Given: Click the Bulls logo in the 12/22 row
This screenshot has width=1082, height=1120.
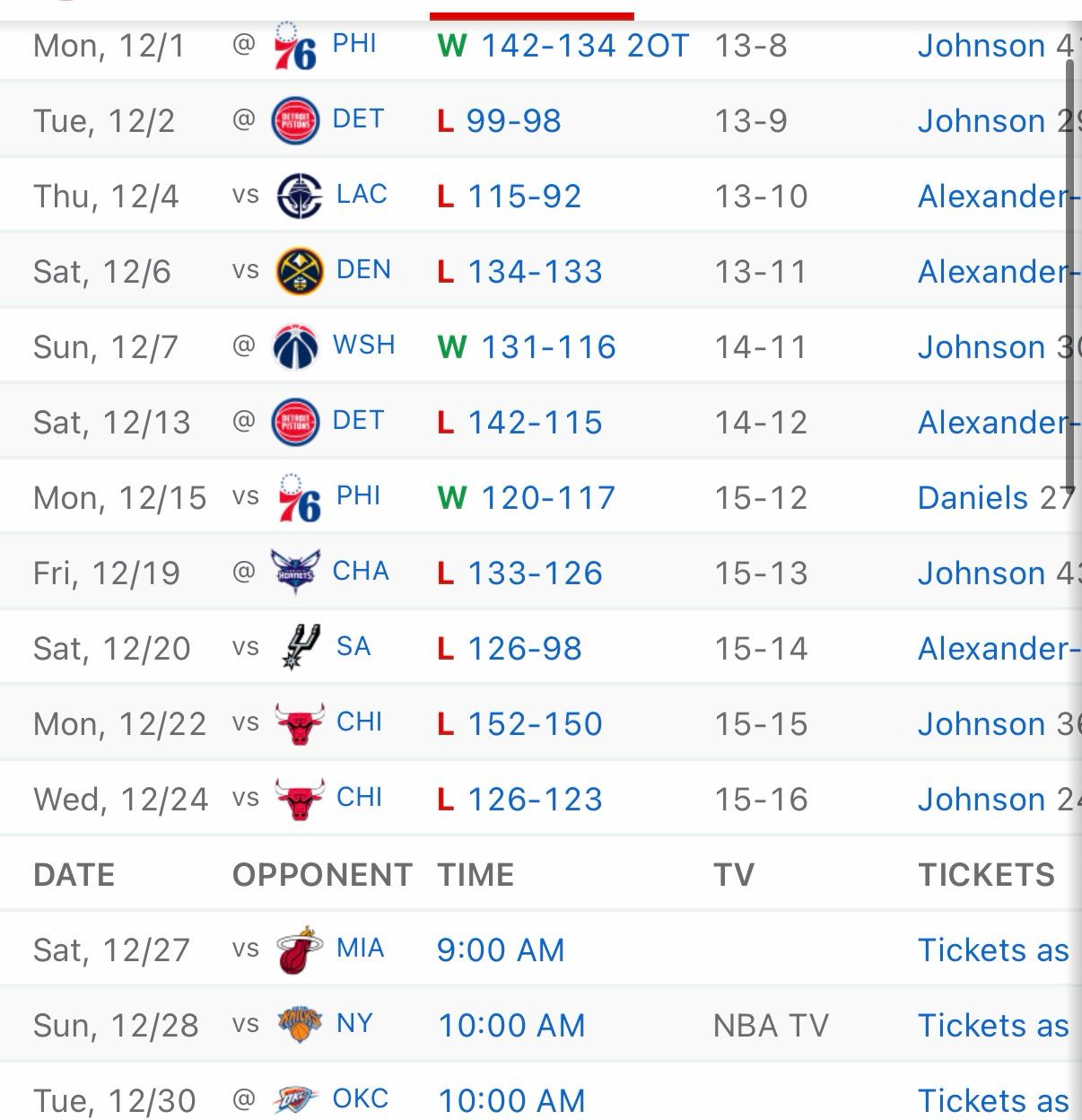Looking at the screenshot, I should click(x=299, y=723).
